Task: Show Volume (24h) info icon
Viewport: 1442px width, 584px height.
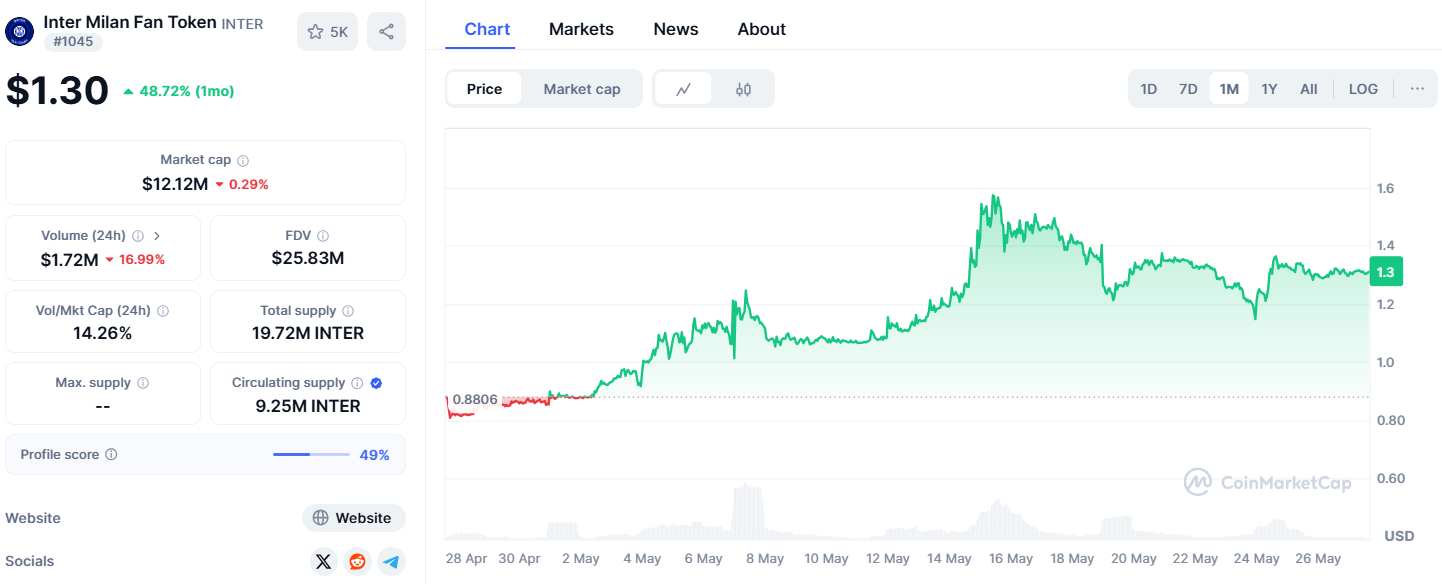Action: click(x=138, y=236)
